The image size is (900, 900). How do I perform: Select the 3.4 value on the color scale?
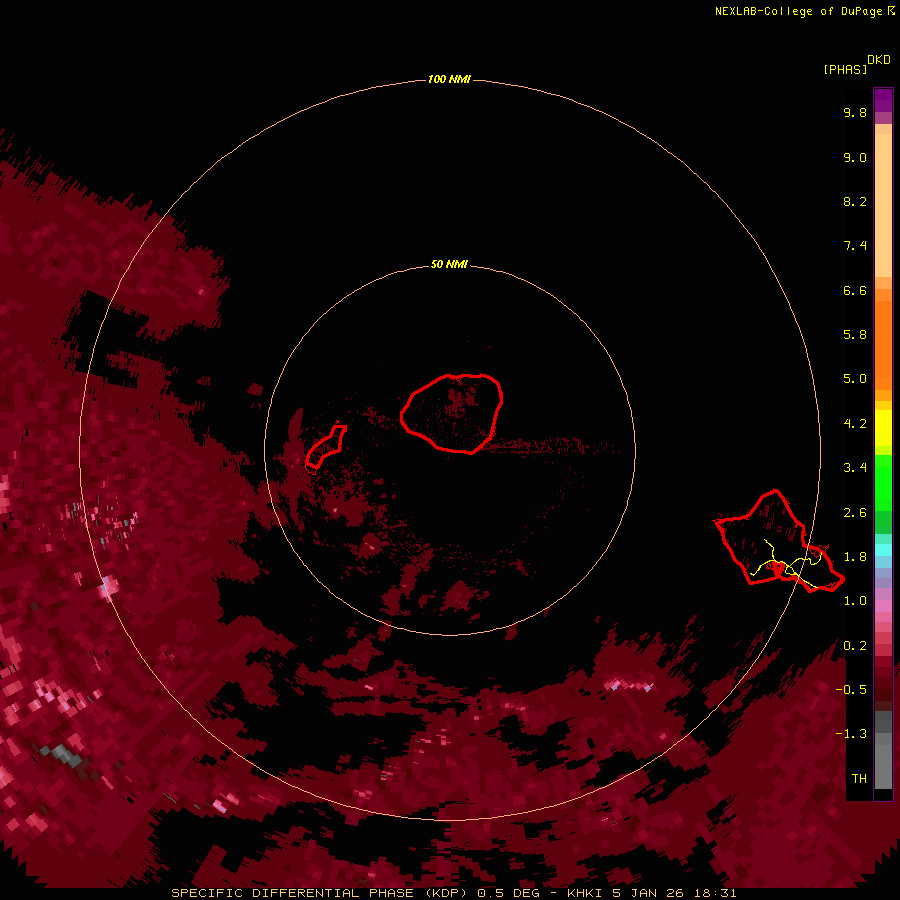[x=855, y=468]
